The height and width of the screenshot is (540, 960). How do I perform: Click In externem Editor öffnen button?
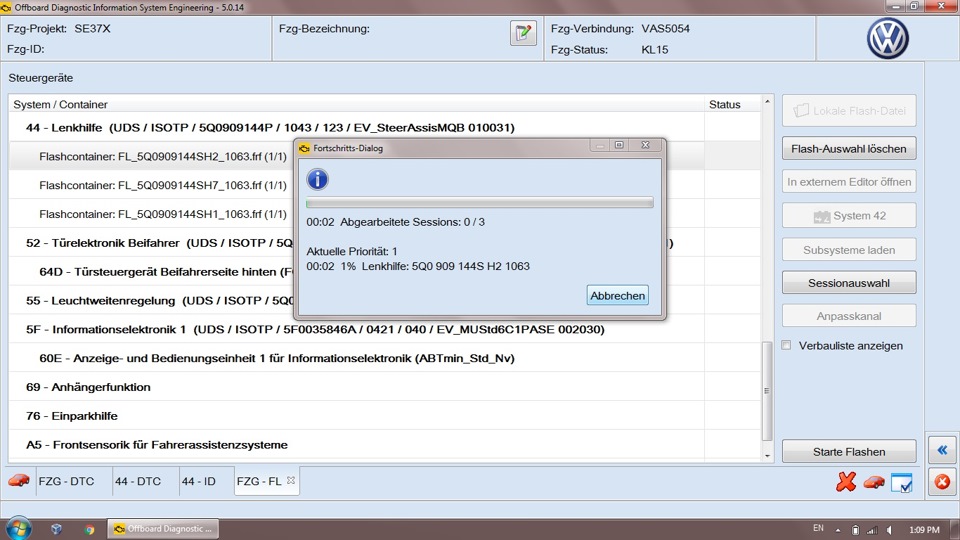pos(849,182)
